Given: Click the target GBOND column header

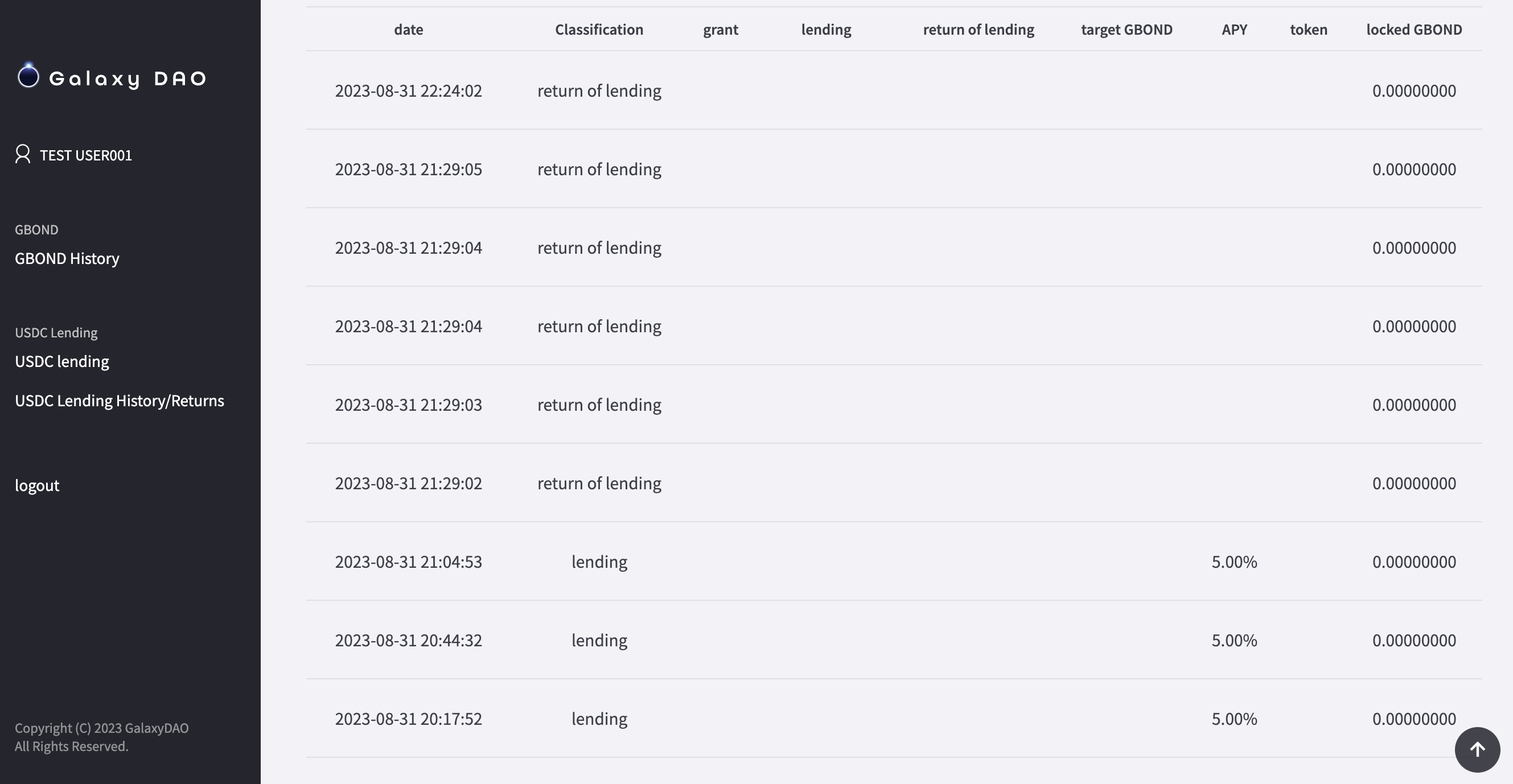Looking at the screenshot, I should [x=1126, y=30].
